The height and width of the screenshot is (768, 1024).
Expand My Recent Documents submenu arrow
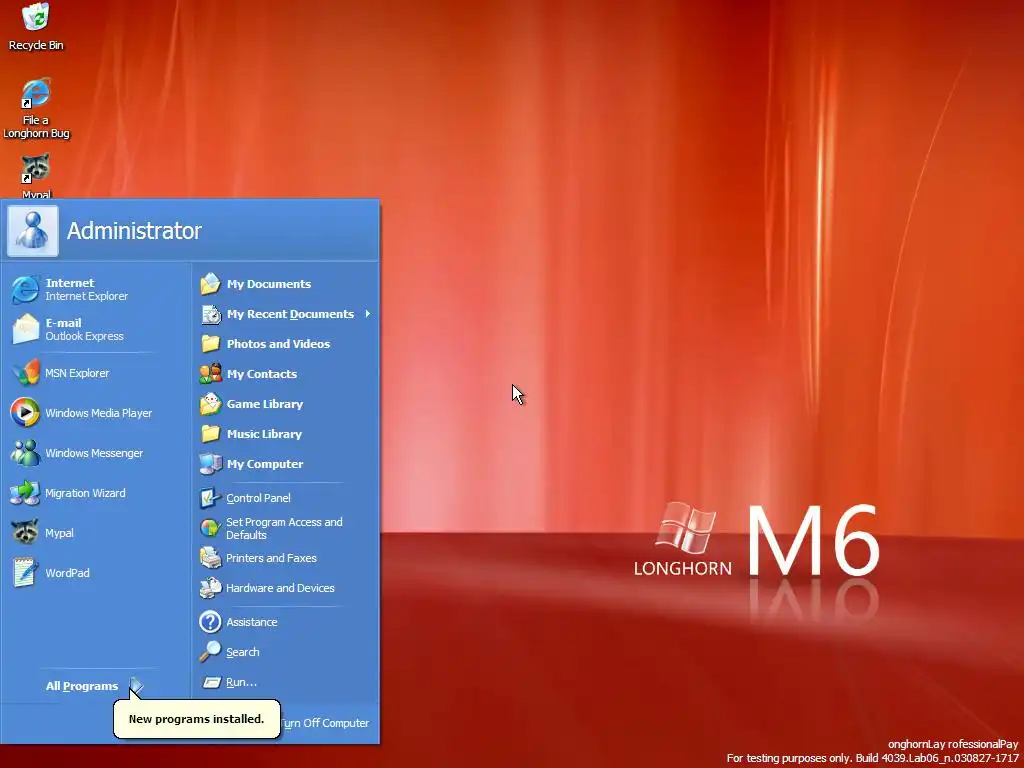(x=368, y=314)
